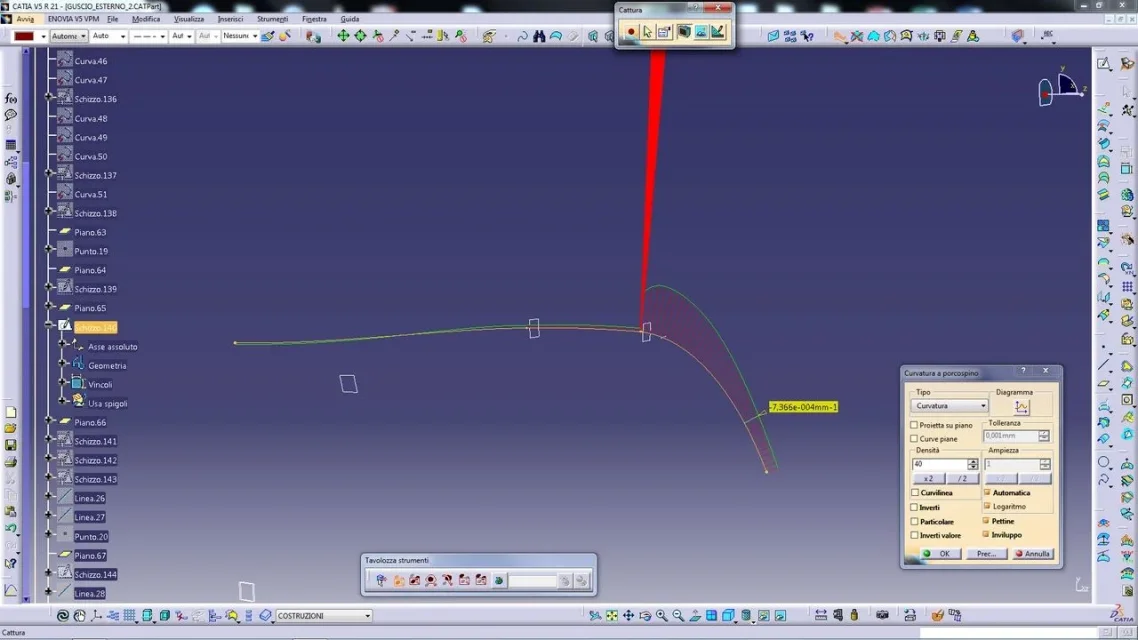Select the Rotate view tool
This screenshot has height=640, width=1138.
point(645,615)
